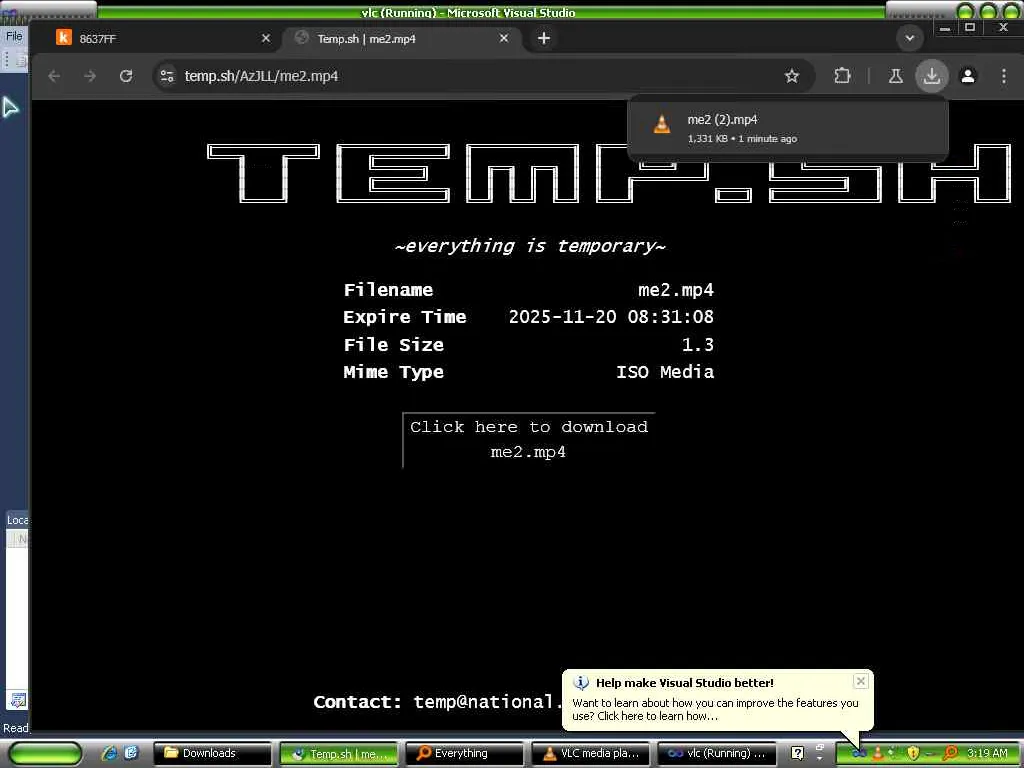The width and height of the screenshot is (1024, 768).
Task: Go back using the browser back arrow
Action: point(54,76)
